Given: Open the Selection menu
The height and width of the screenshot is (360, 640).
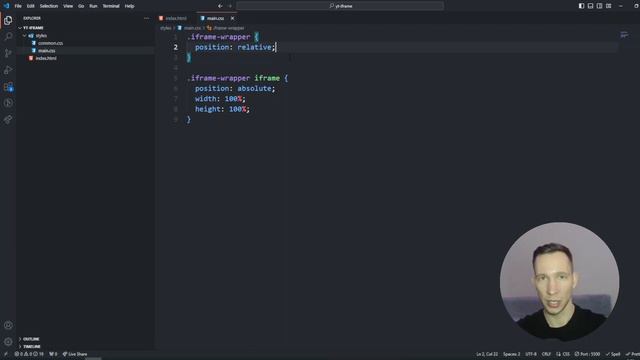Looking at the screenshot, I should coord(49,6).
